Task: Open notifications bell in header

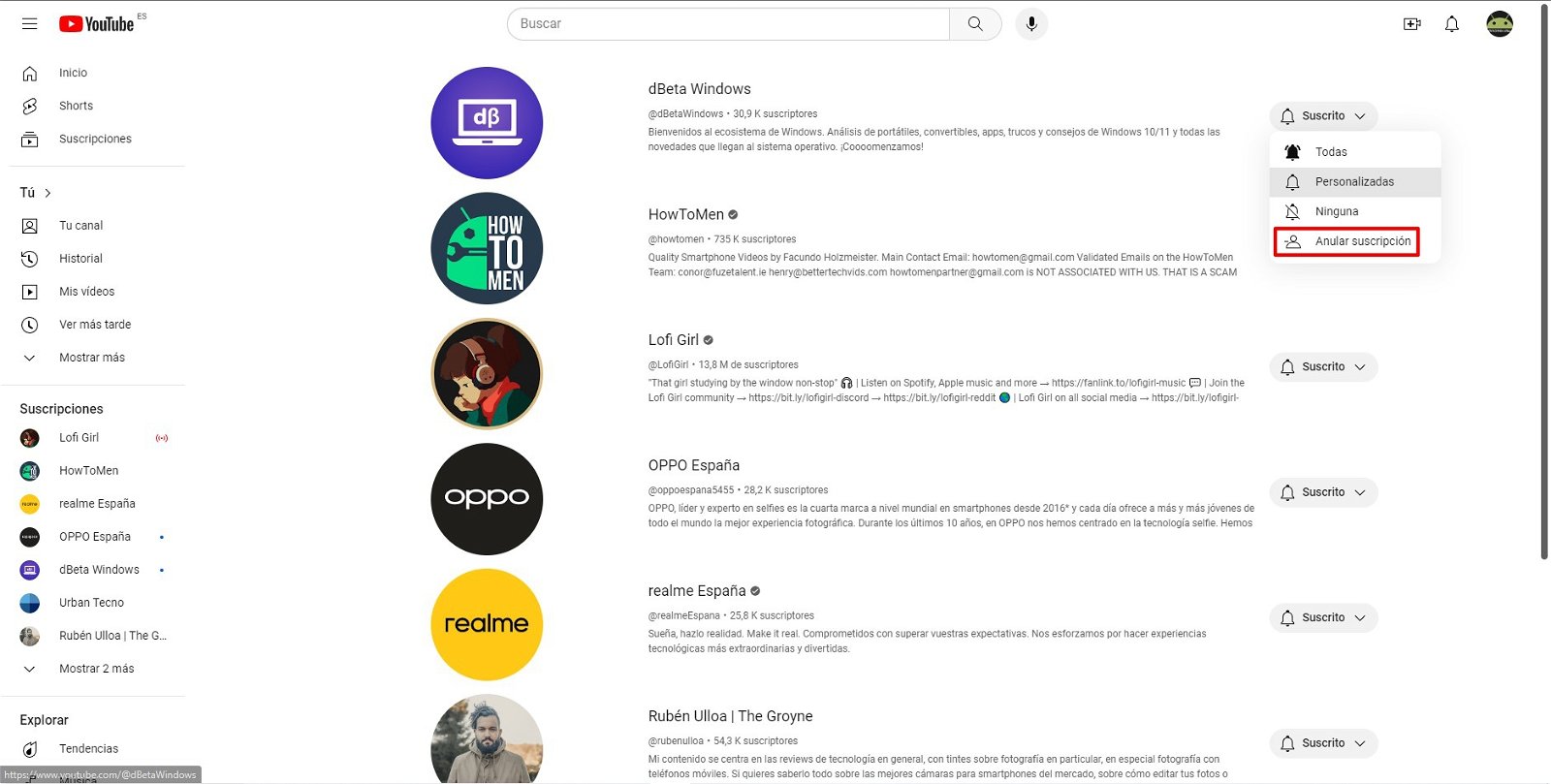Action: click(x=1452, y=24)
